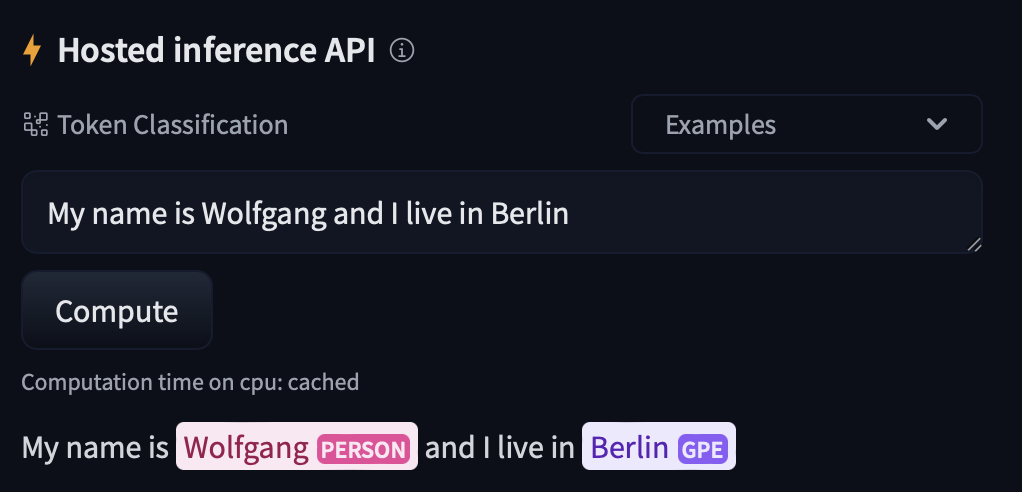
Task: Click "and I live in" output text
Action: (x=499, y=448)
